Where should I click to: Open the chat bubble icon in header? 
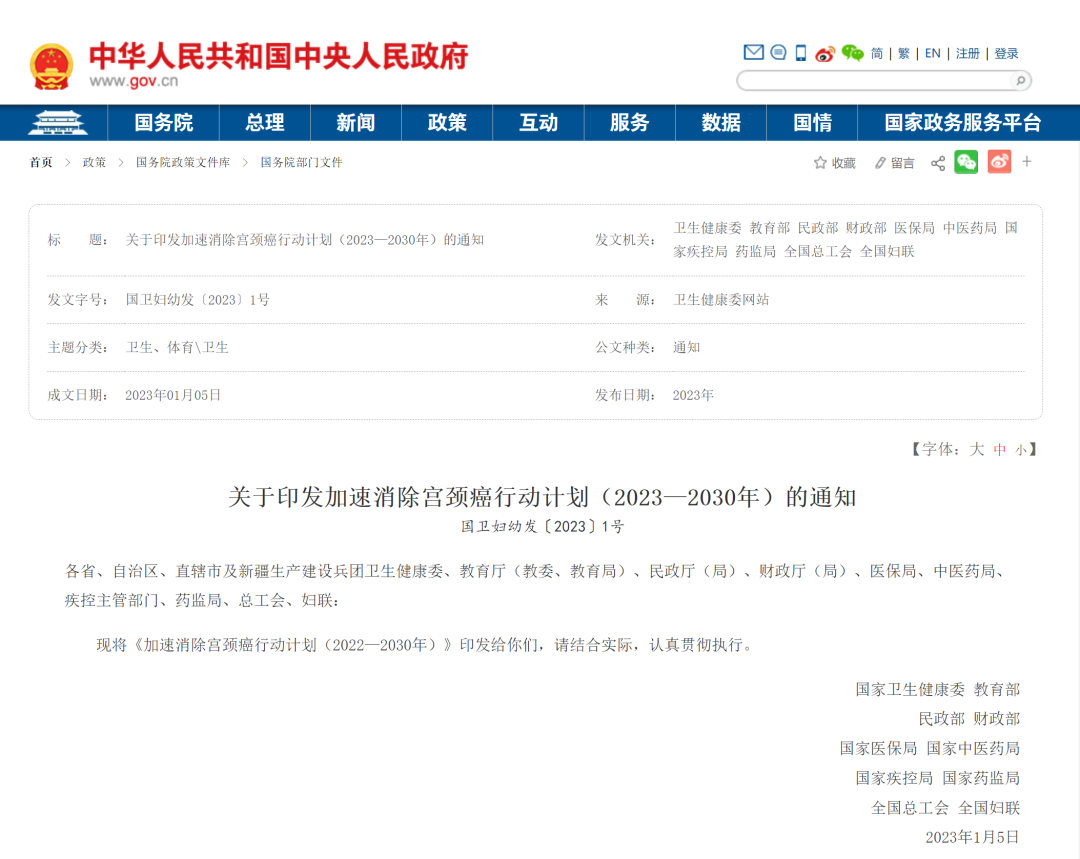pyautogui.click(x=778, y=53)
